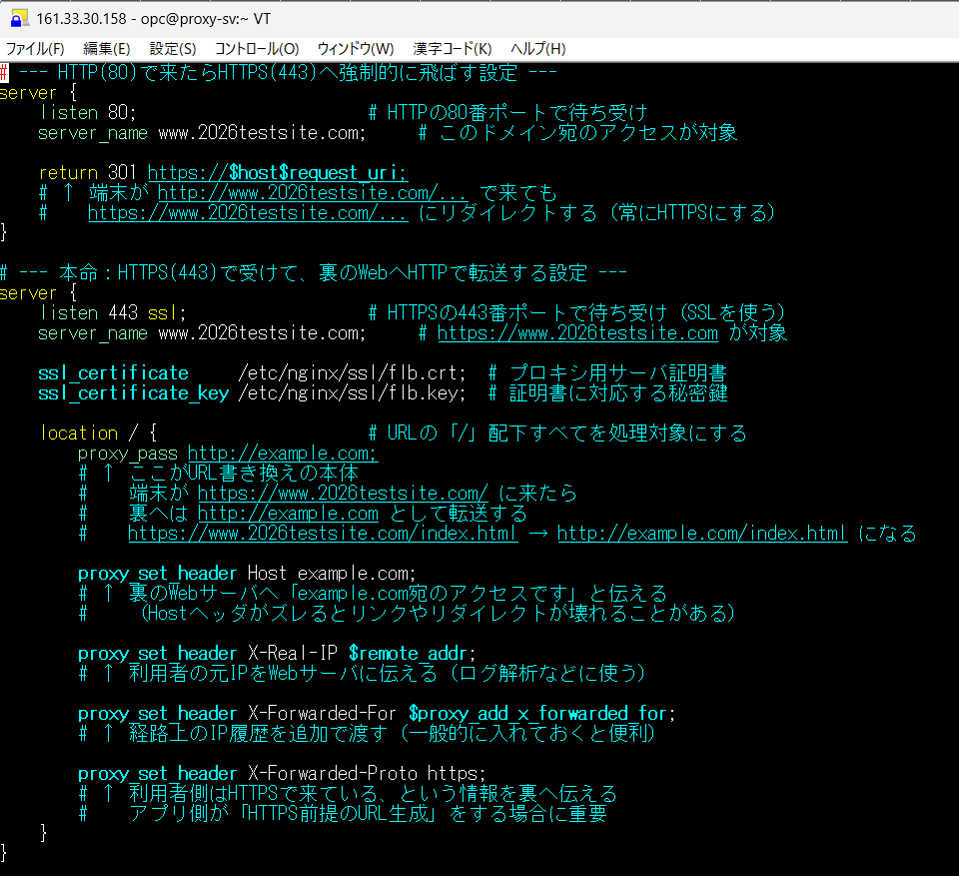
Task: Click the https://$host$request_uri link after return 301
Action: (277, 173)
